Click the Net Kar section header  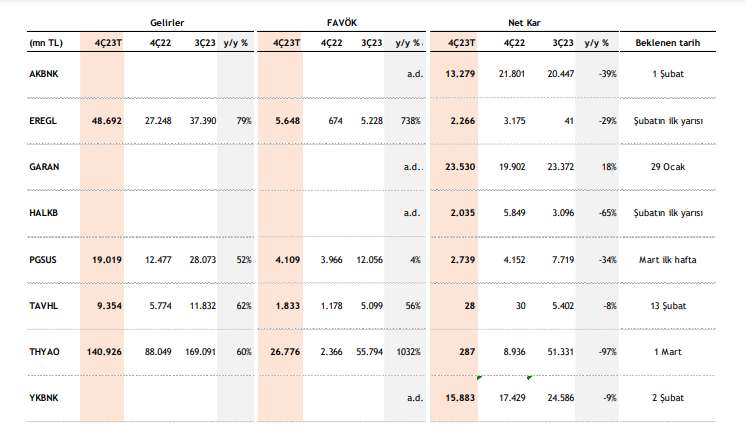[524, 23]
